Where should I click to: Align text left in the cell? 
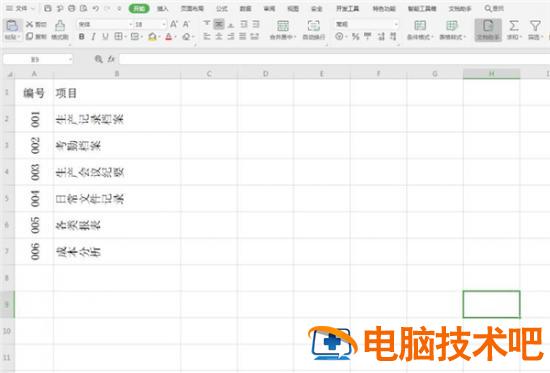tap(207, 36)
